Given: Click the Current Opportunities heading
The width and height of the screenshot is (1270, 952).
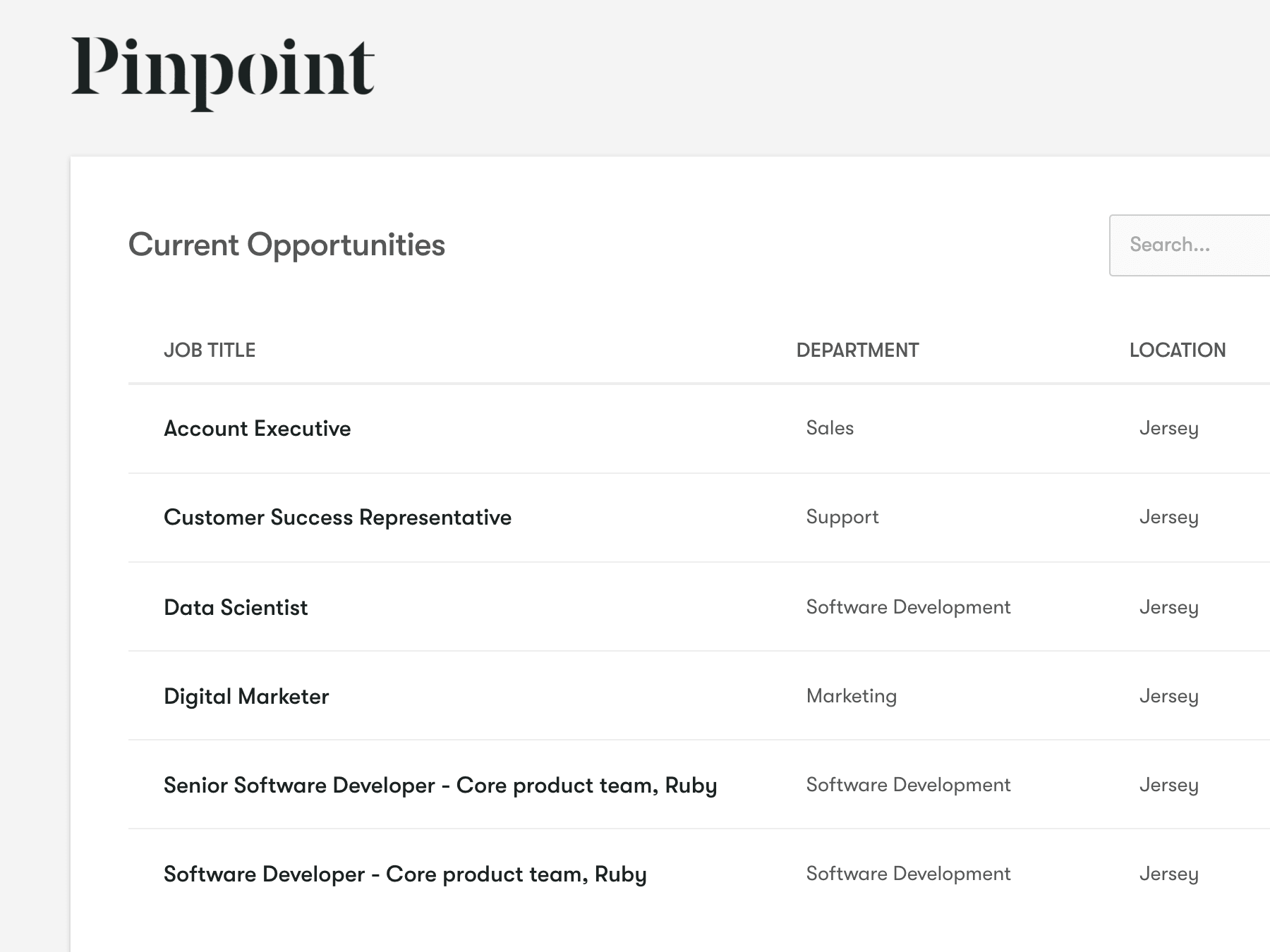Looking at the screenshot, I should click(286, 245).
